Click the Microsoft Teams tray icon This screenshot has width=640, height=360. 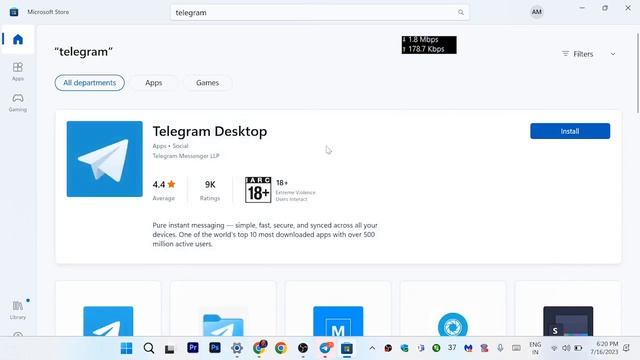pyautogui.click(x=420, y=348)
